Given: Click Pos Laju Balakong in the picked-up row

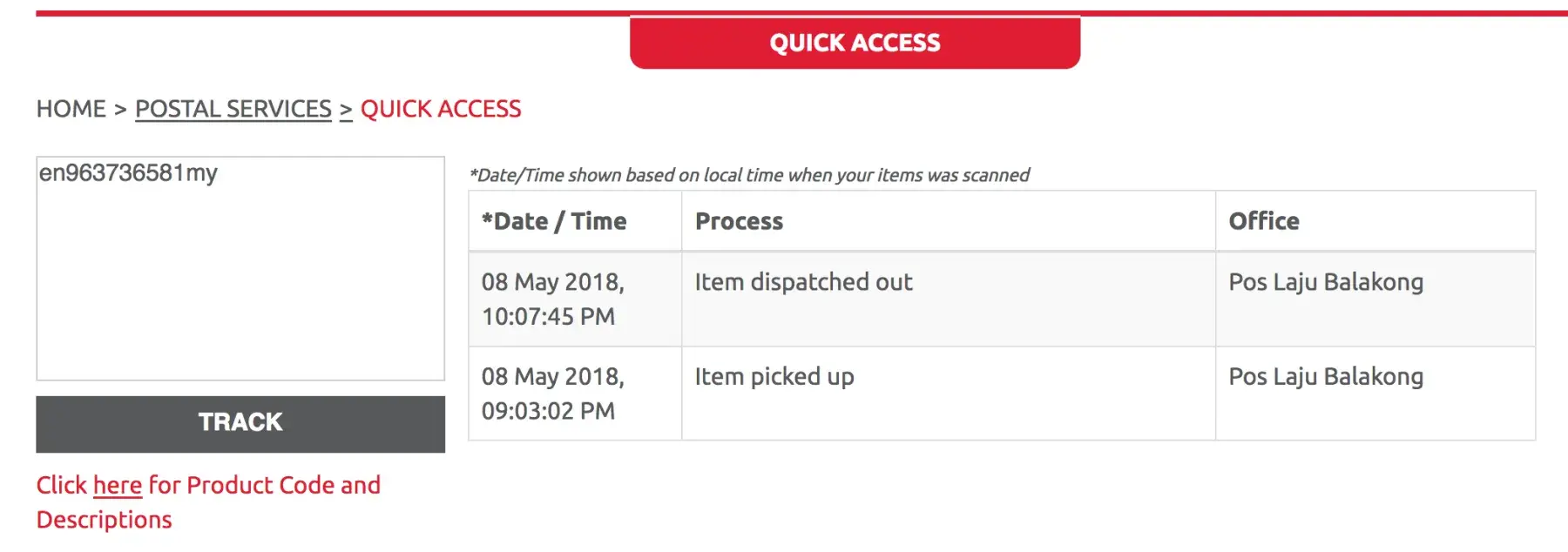Looking at the screenshot, I should pos(1326,376).
